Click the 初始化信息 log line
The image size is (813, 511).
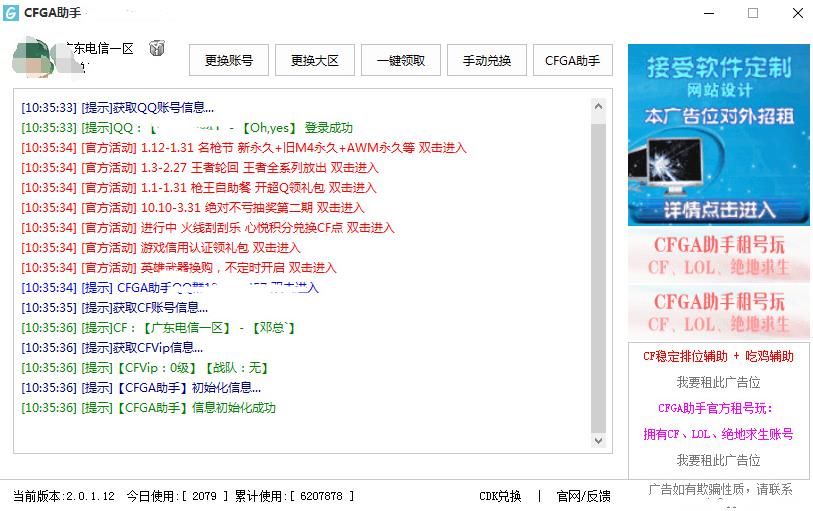coord(141,388)
